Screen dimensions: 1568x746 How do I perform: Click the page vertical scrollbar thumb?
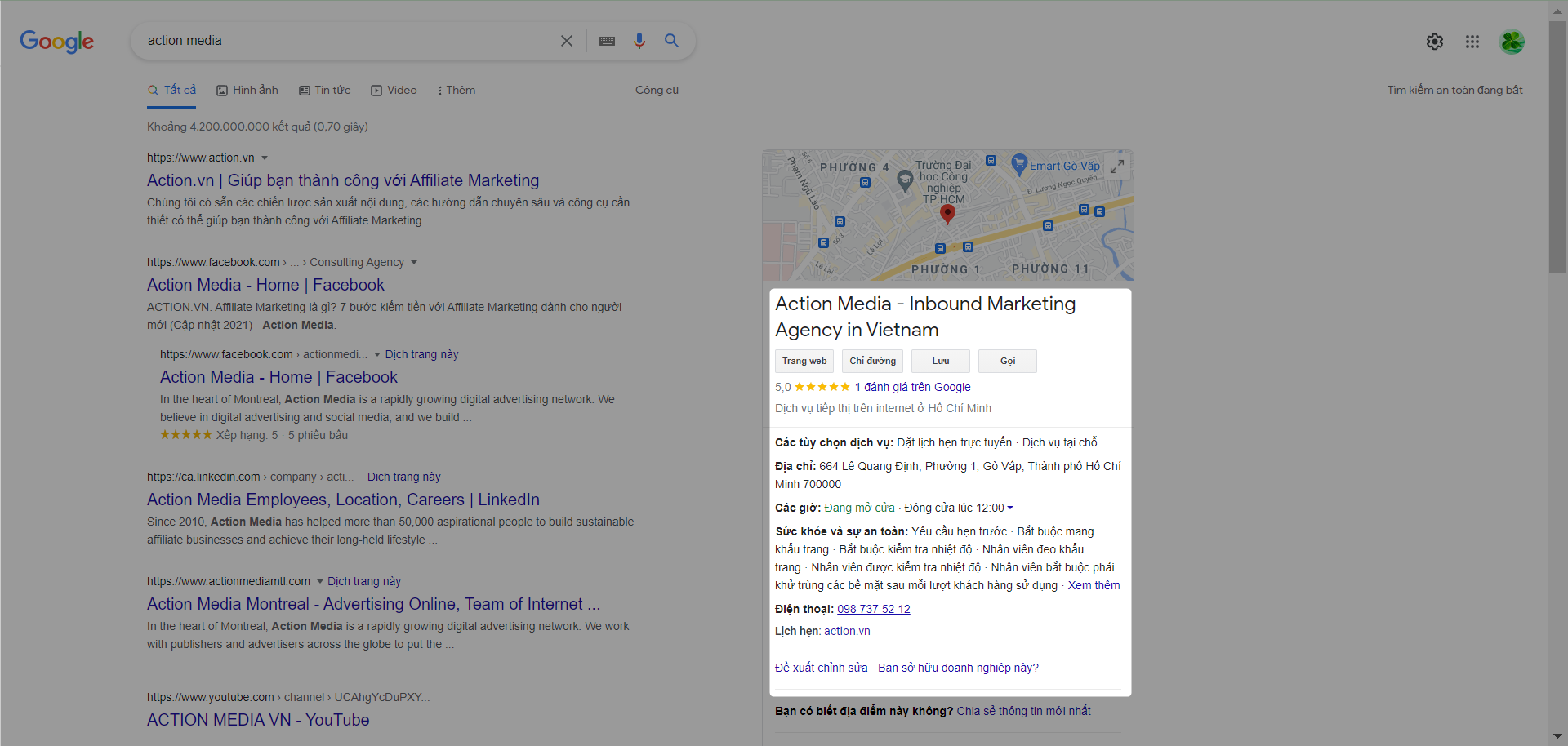1558,147
